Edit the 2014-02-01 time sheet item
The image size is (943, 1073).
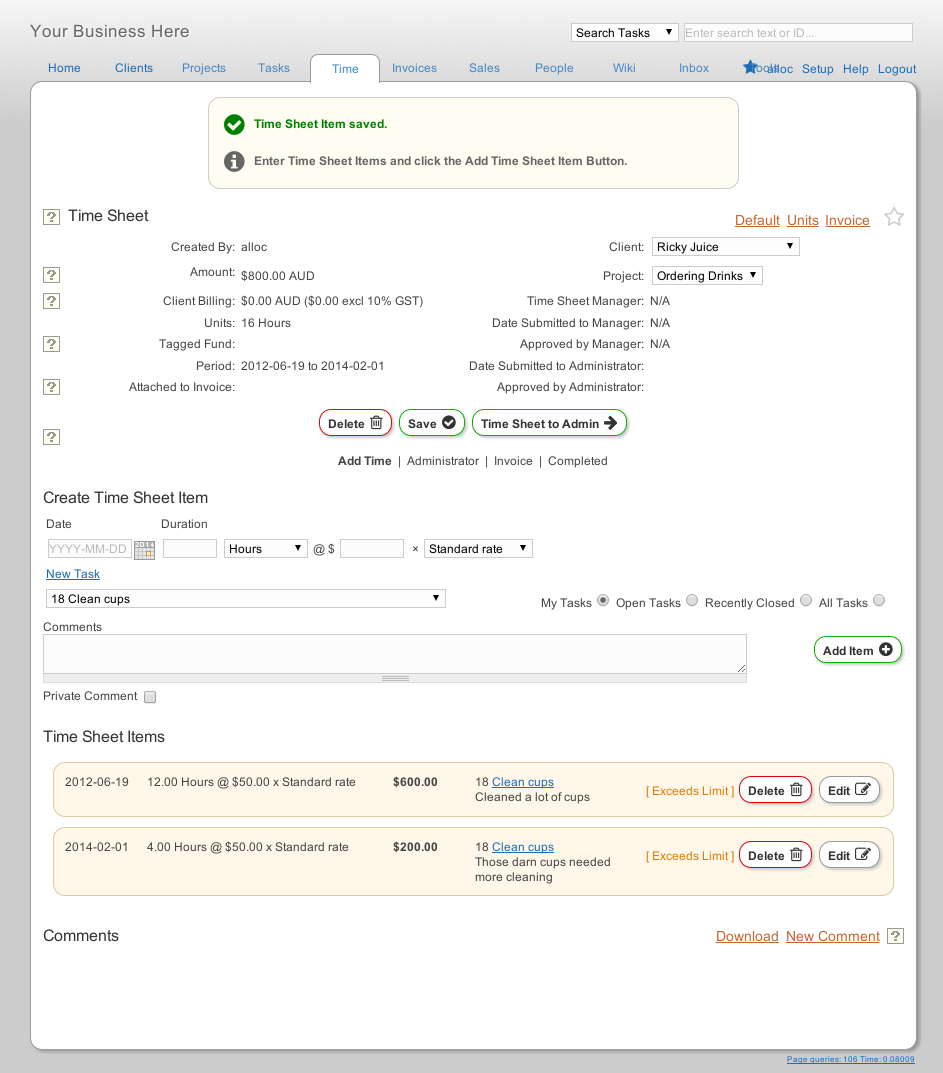point(849,854)
